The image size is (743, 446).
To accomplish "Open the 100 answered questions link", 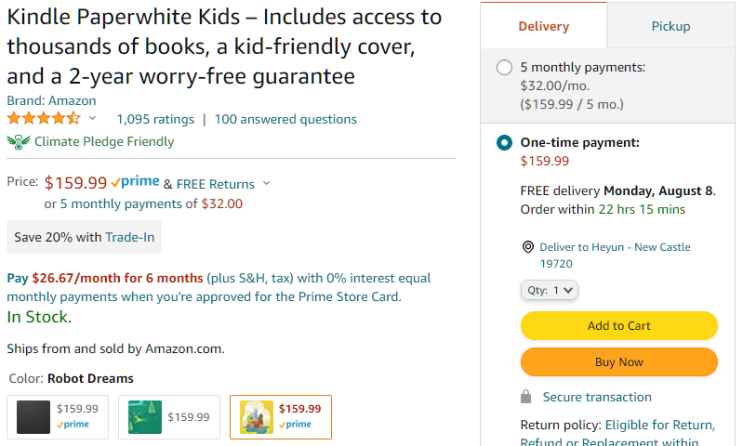I will click(x=285, y=119).
